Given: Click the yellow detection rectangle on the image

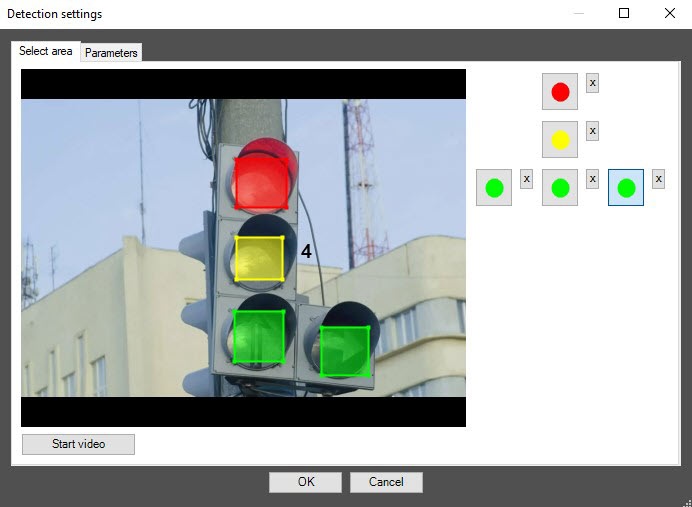Looking at the screenshot, I should tap(259, 259).
